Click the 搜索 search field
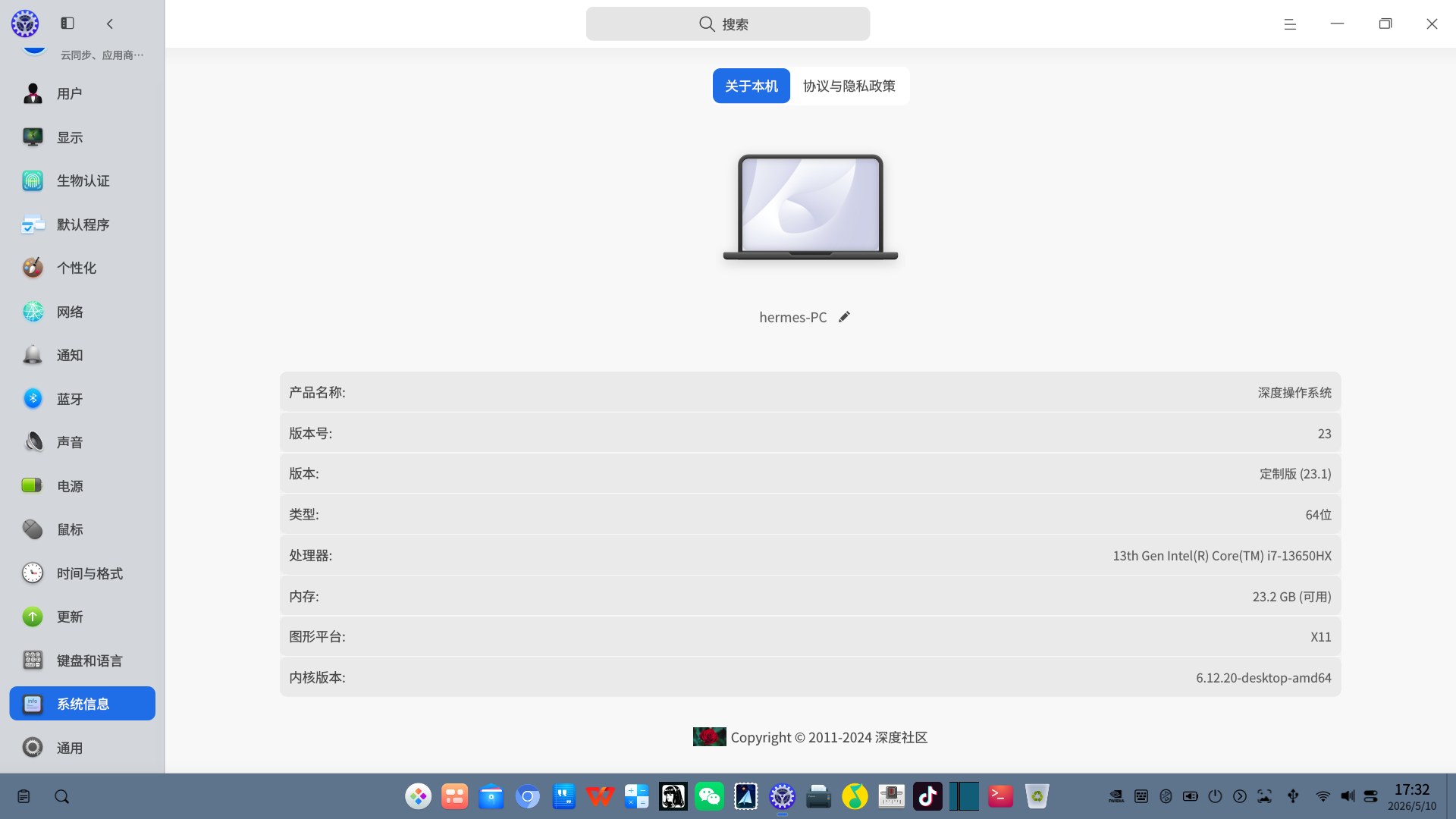The width and height of the screenshot is (1456, 819). [728, 24]
